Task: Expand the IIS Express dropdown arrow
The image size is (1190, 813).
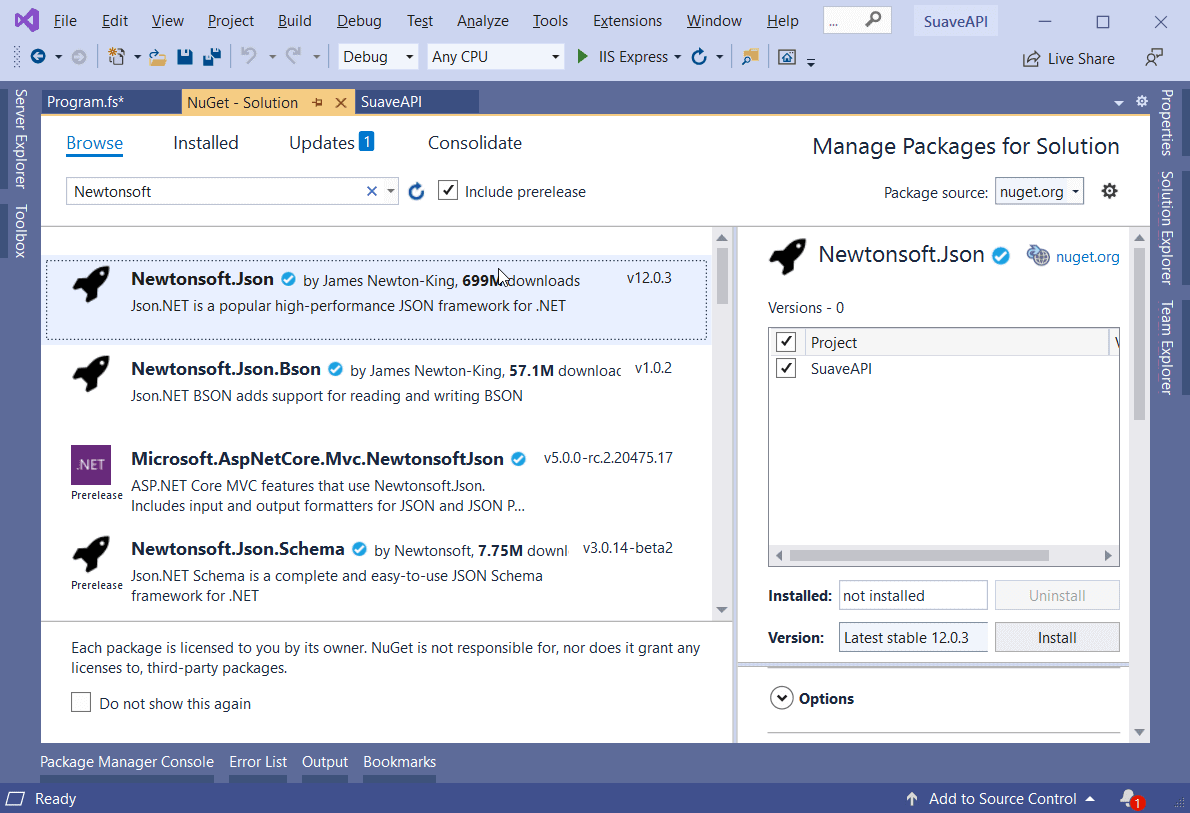Action: (x=677, y=57)
